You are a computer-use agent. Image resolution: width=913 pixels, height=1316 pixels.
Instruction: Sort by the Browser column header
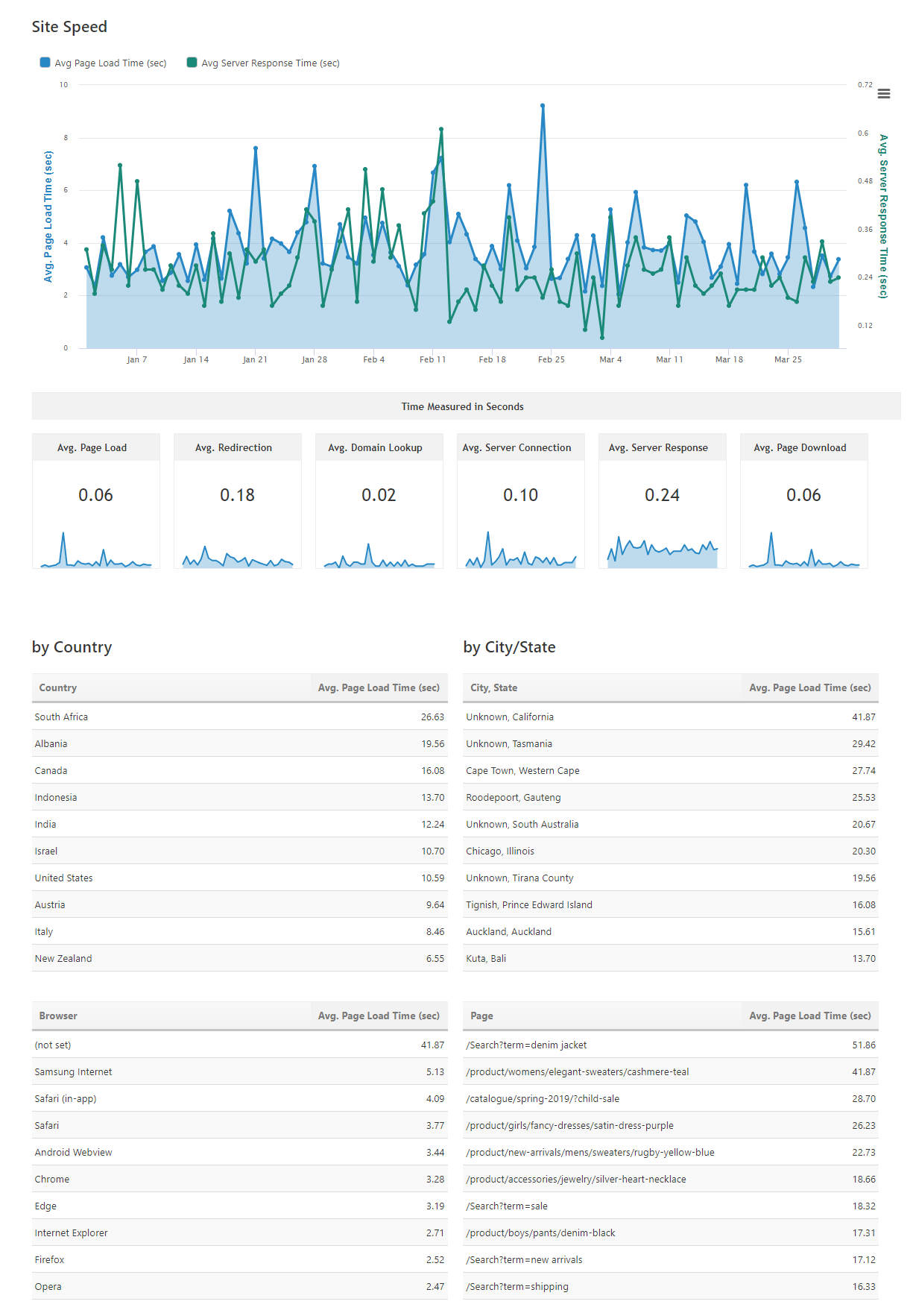tap(58, 1016)
